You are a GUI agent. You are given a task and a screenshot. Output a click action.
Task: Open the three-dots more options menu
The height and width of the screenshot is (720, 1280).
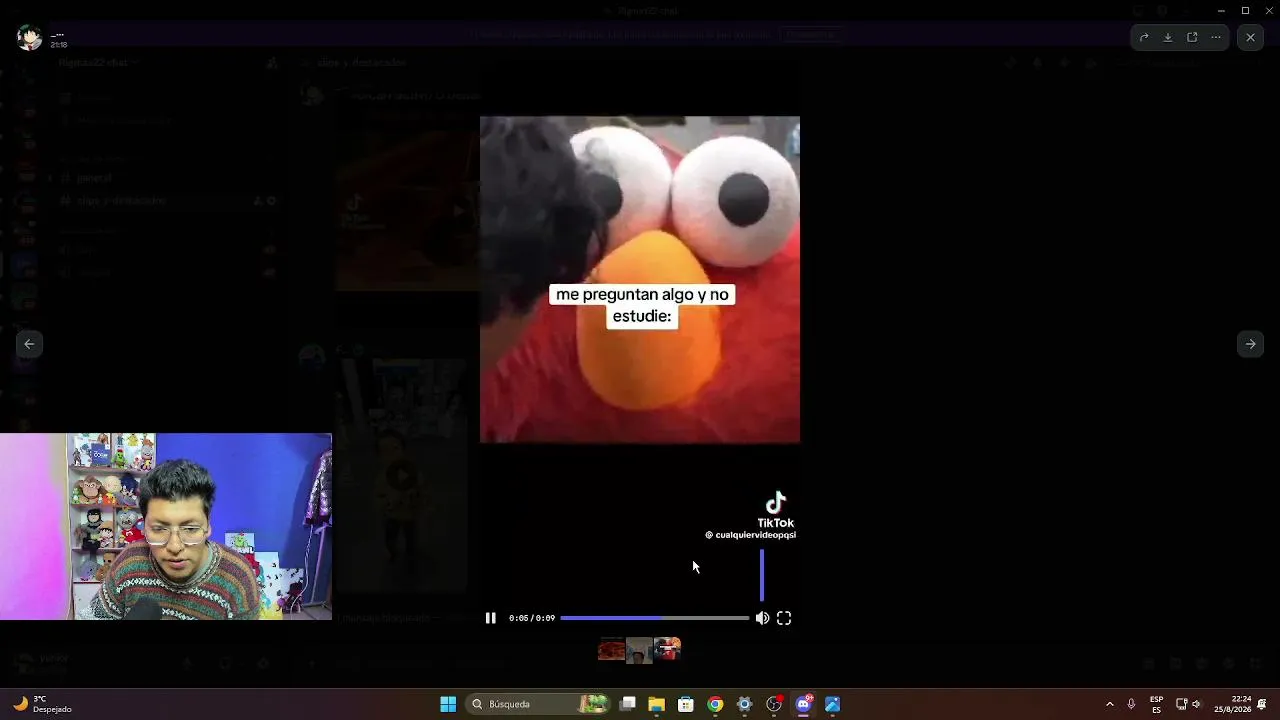coord(1216,37)
